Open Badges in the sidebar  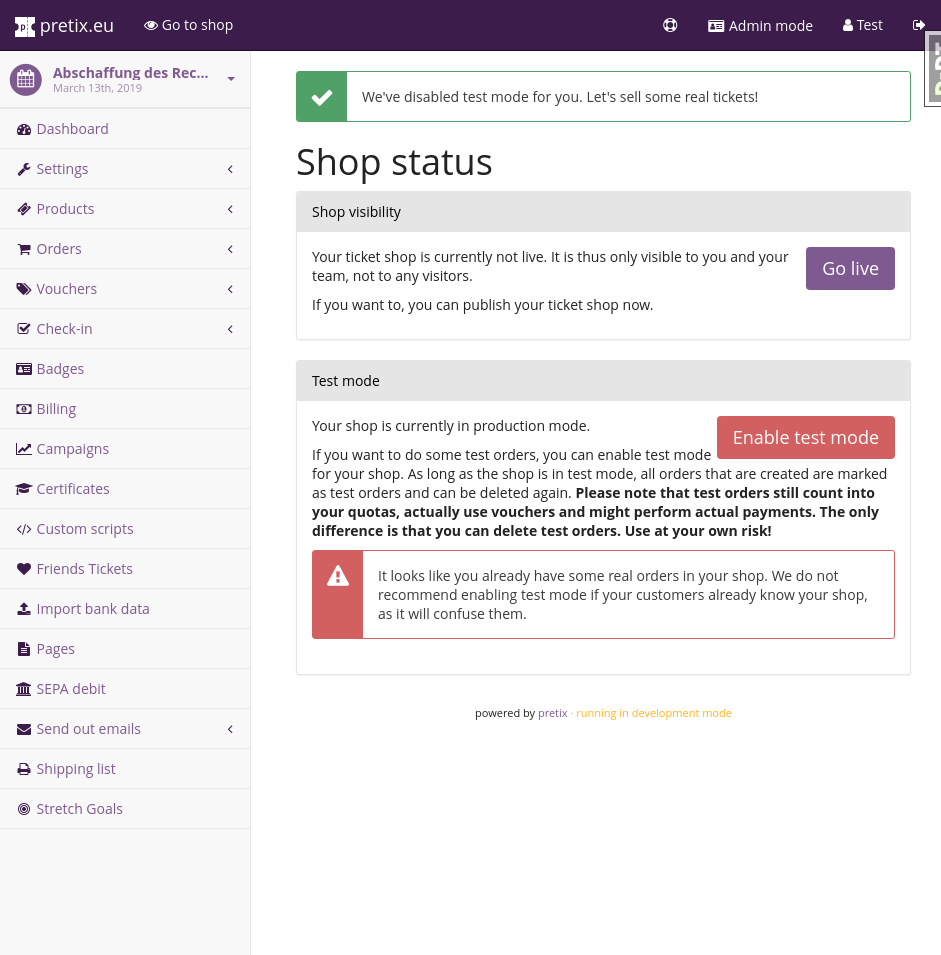pos(125,369)
